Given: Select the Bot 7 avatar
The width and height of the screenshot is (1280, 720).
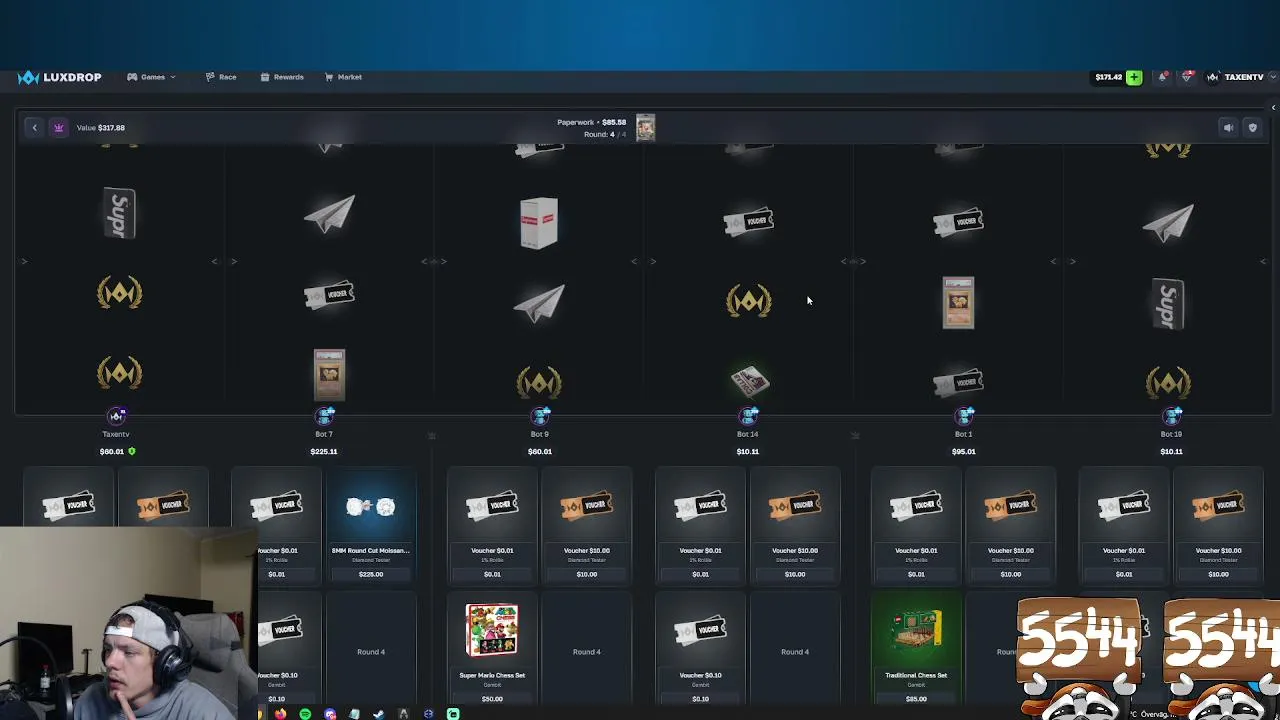Looking at the screenshot, I should [x=325, y=415].
